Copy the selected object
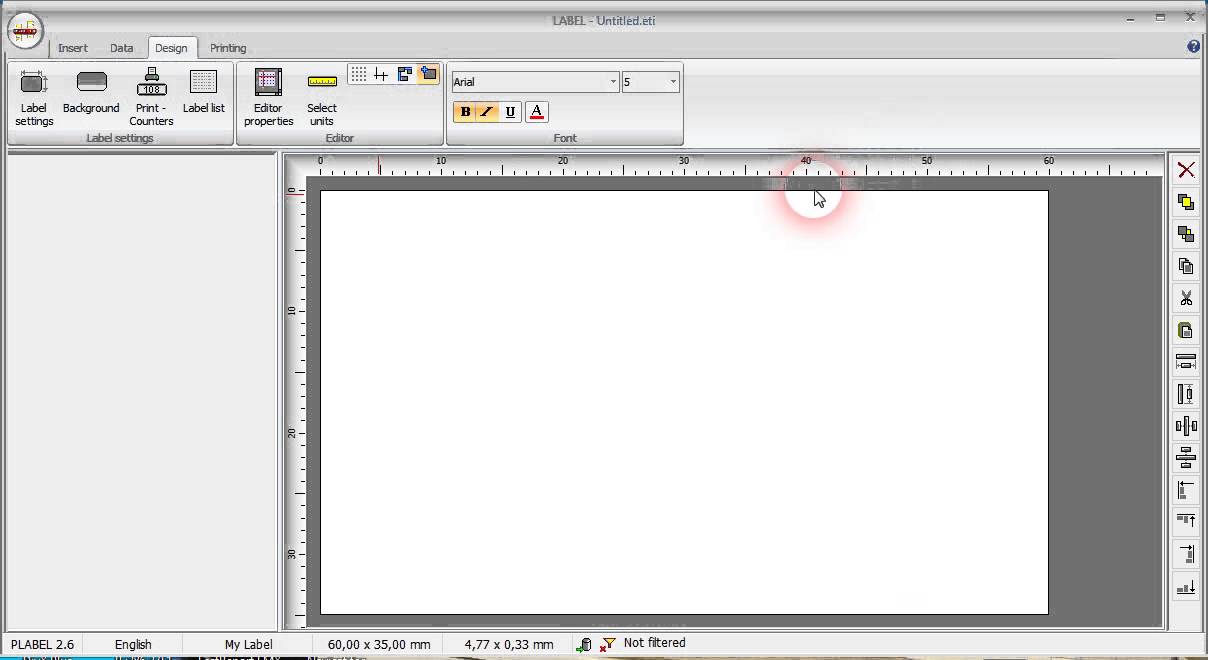 coord(1186,266)
